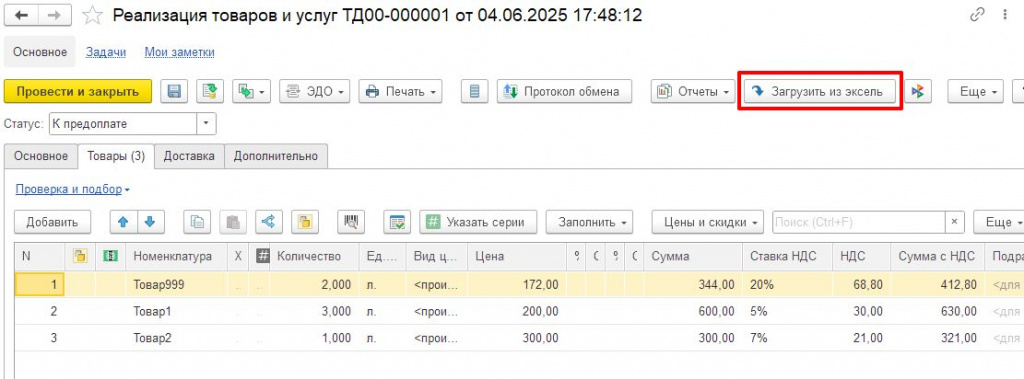The image size is (1024, 379).
Task: Select the Товар999 row cell
Action: coord(177,284)
